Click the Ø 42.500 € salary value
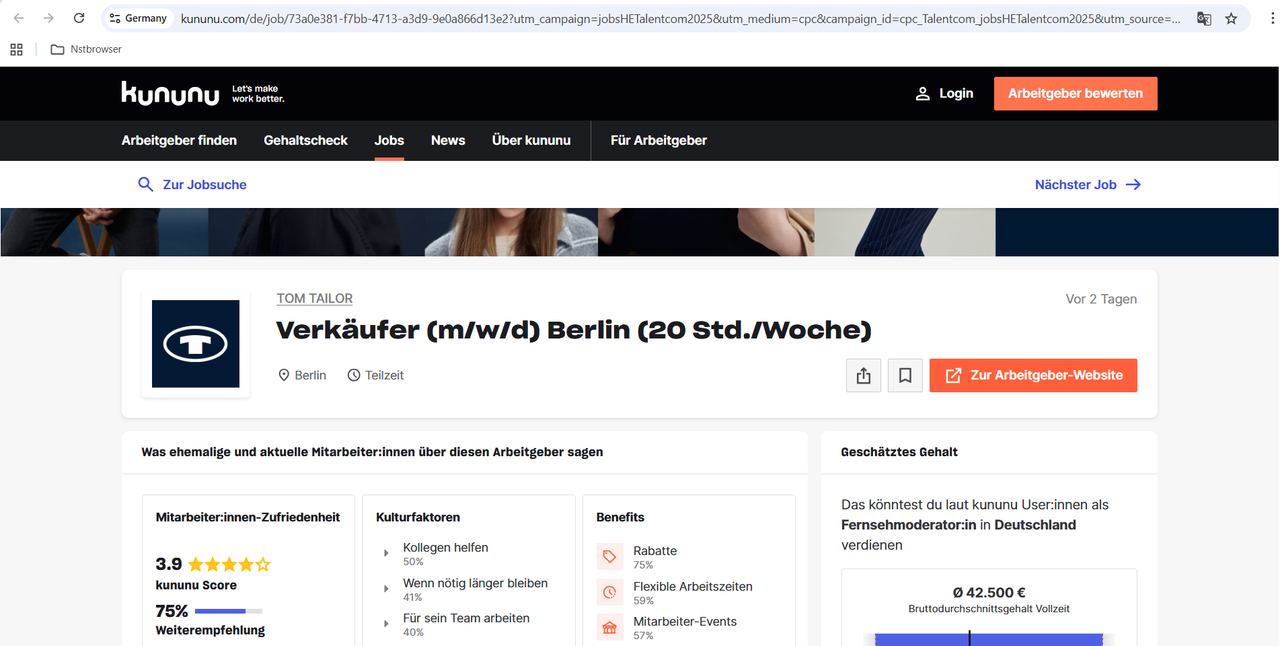1280x646 pixels. tap(989, 592)
